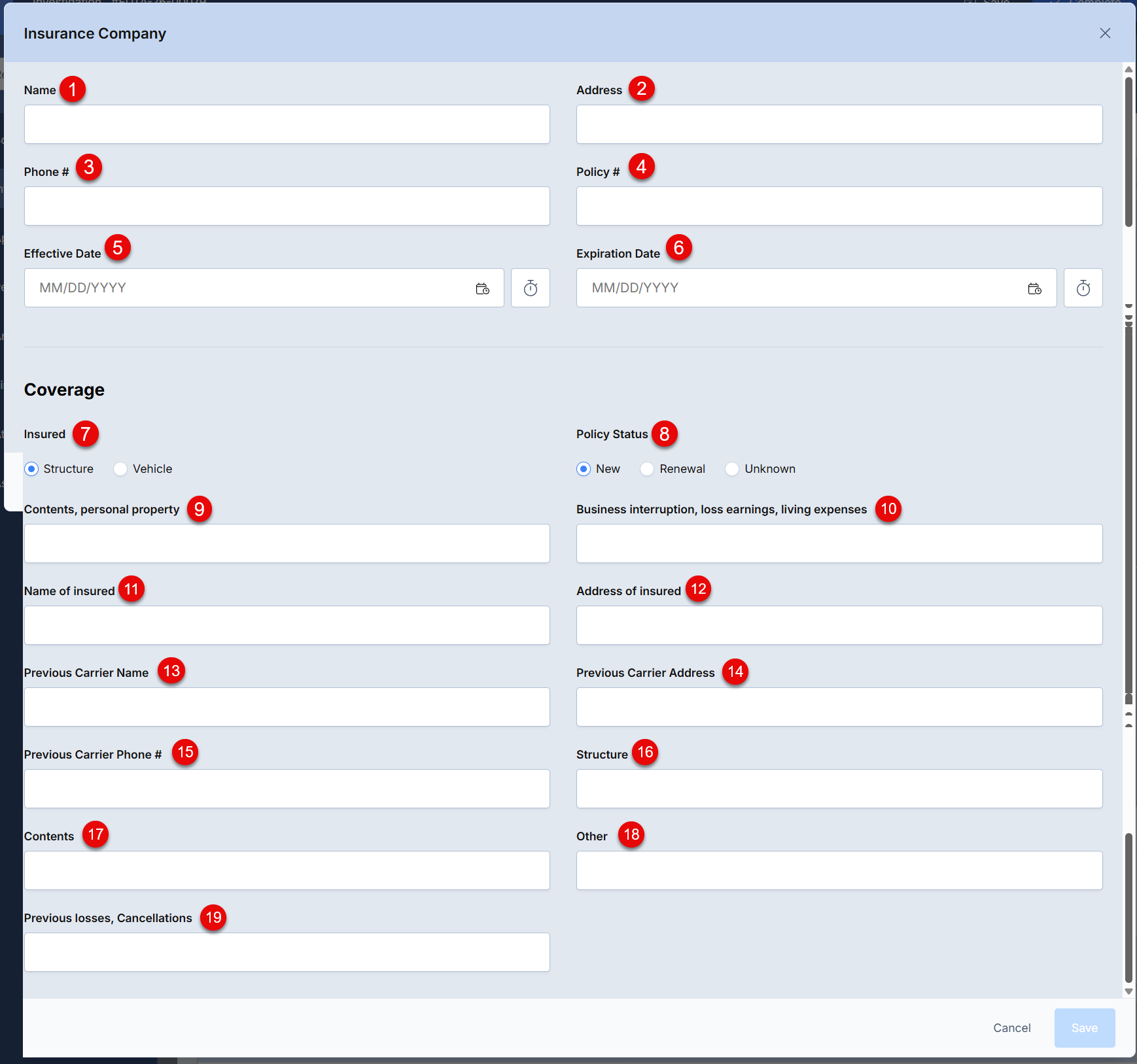Select the Structure insured radio option
The image size is (1137, 1064).
31,469
